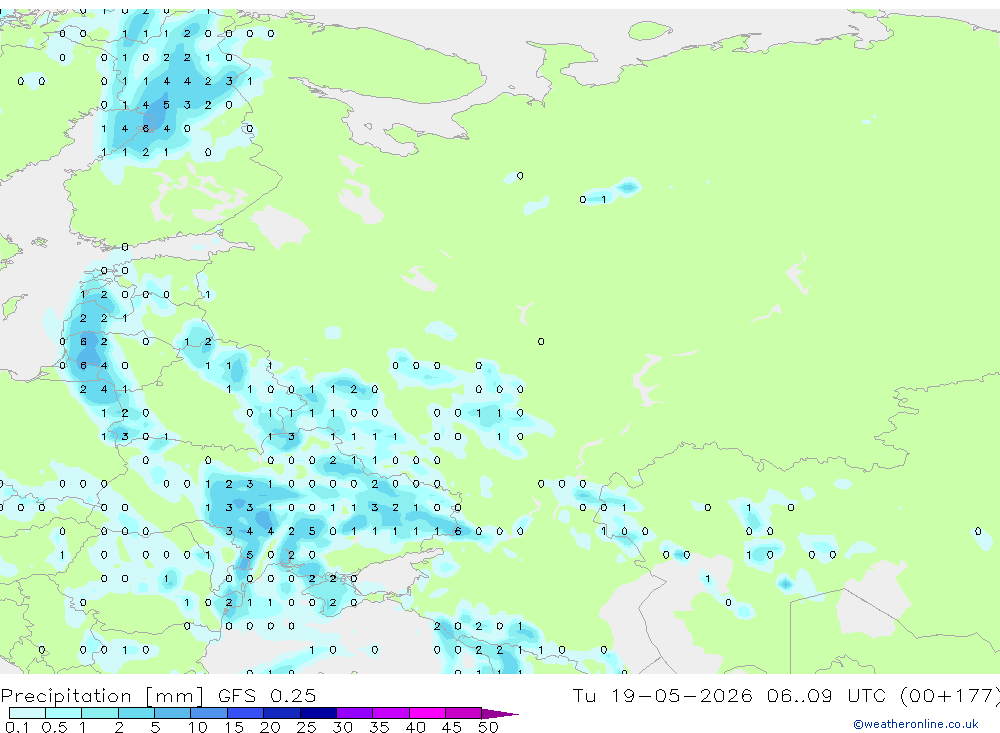Click the 40–45 mm magenta legend swatch

click(x=427, y=713)
